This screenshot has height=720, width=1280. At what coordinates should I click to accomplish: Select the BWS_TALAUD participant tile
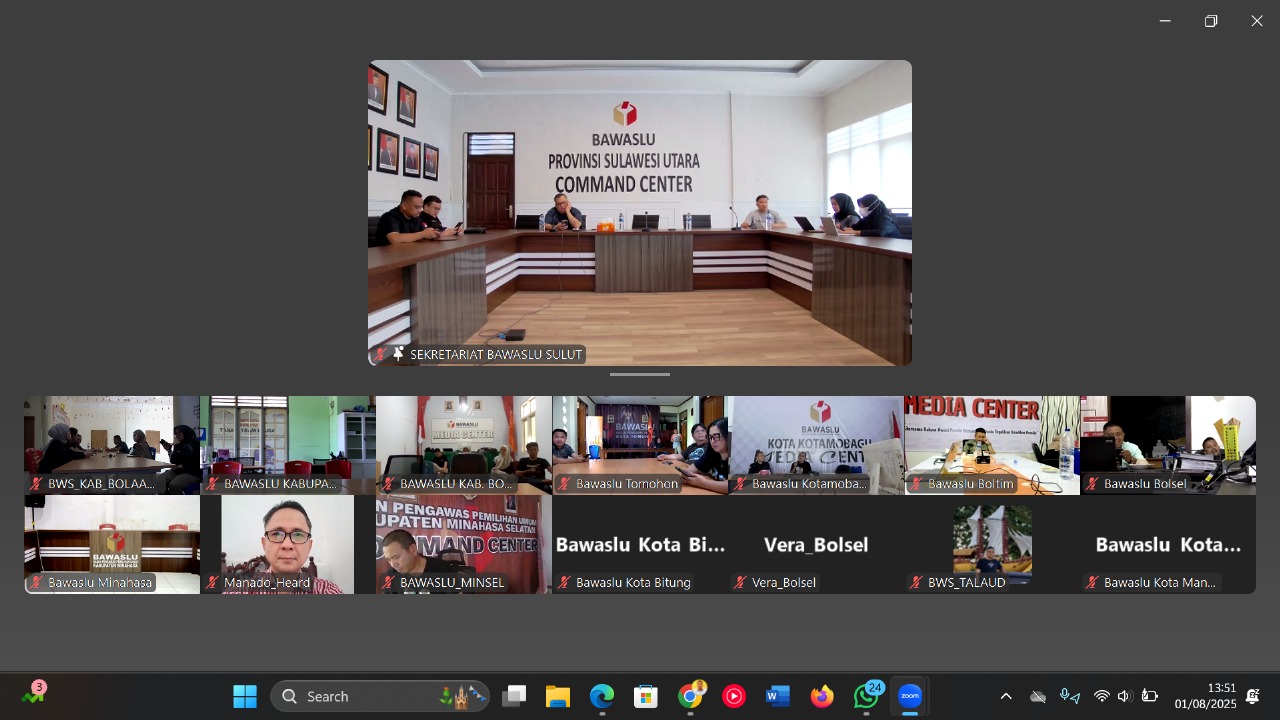tap(992, 544)
